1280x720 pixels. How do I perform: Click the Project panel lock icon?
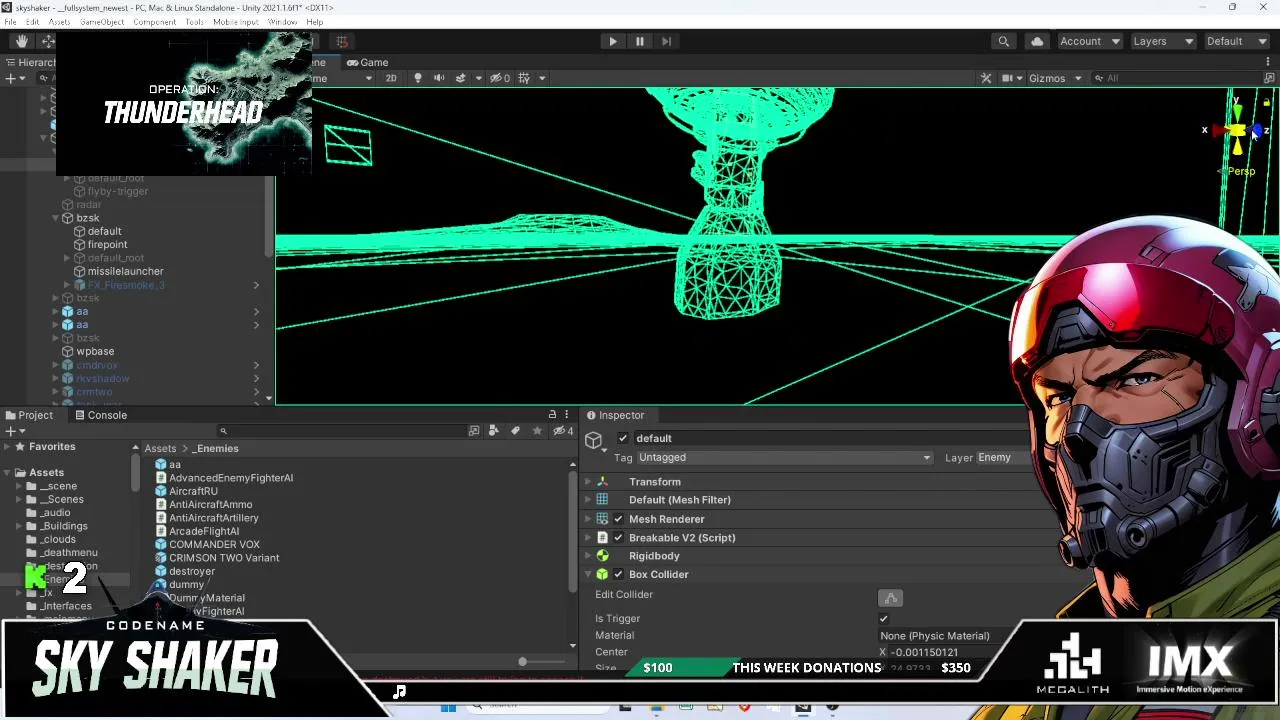point(552,415)
